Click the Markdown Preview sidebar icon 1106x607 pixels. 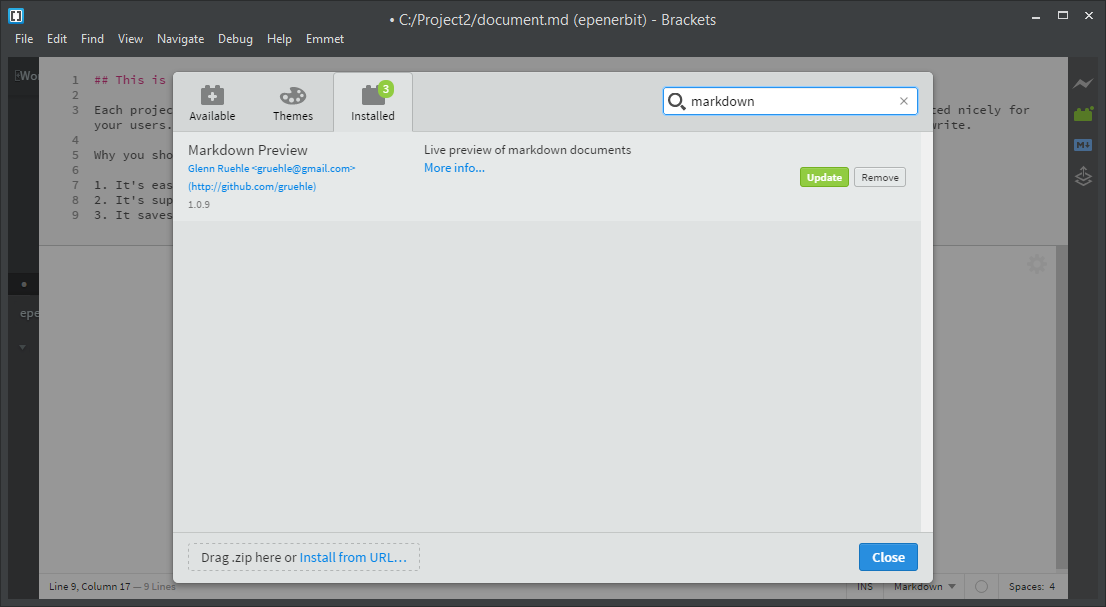1083,145
